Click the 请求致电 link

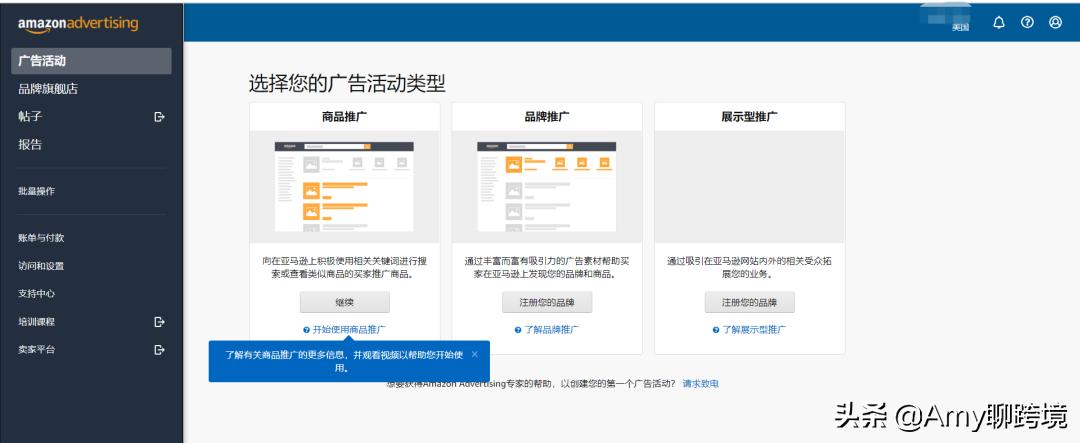[700, 384]
